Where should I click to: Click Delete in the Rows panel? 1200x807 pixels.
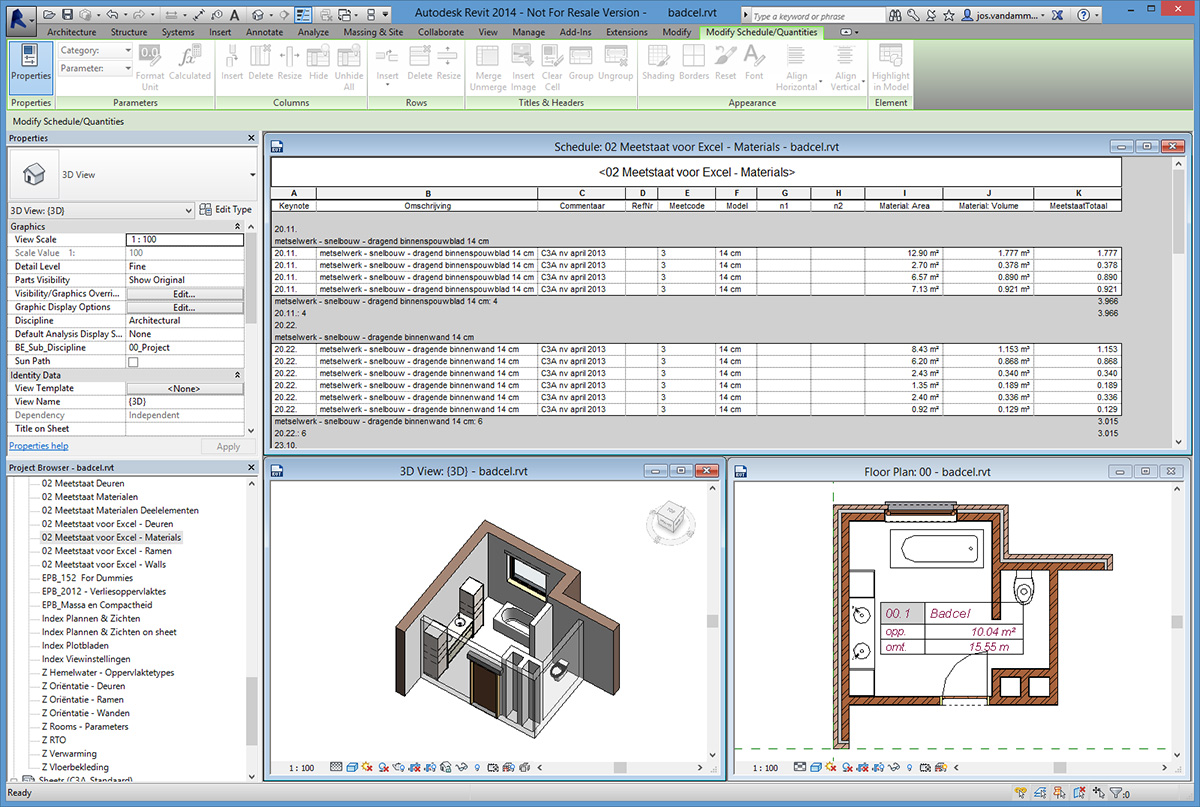pos(420,62)
